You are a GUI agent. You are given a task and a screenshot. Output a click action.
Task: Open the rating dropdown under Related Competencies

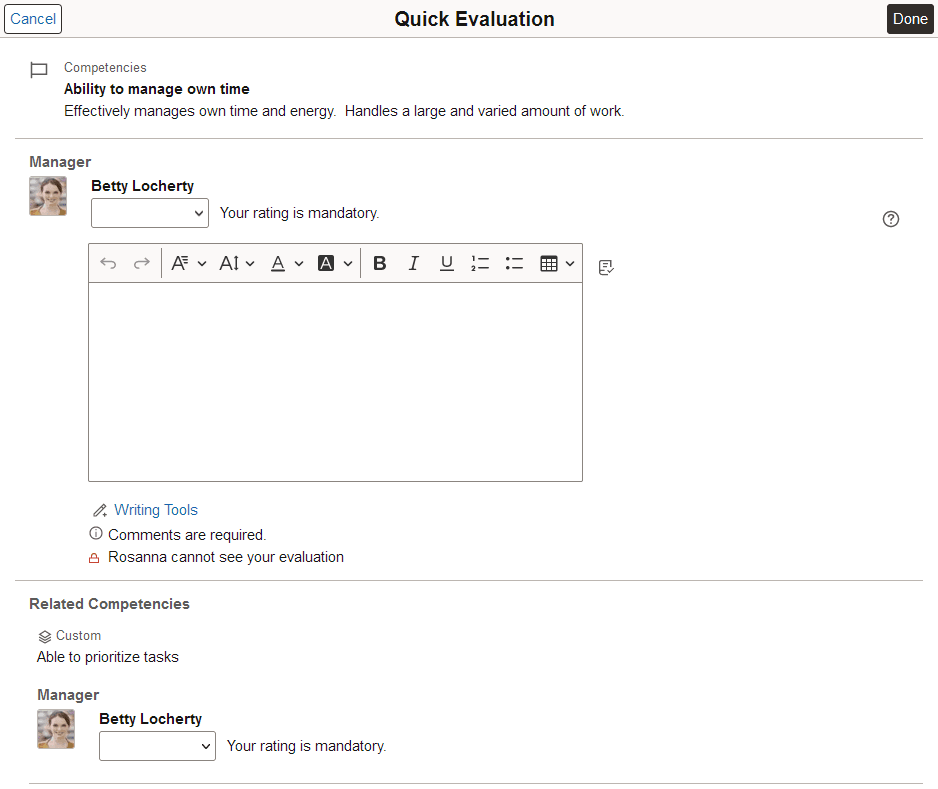point(157,745)
